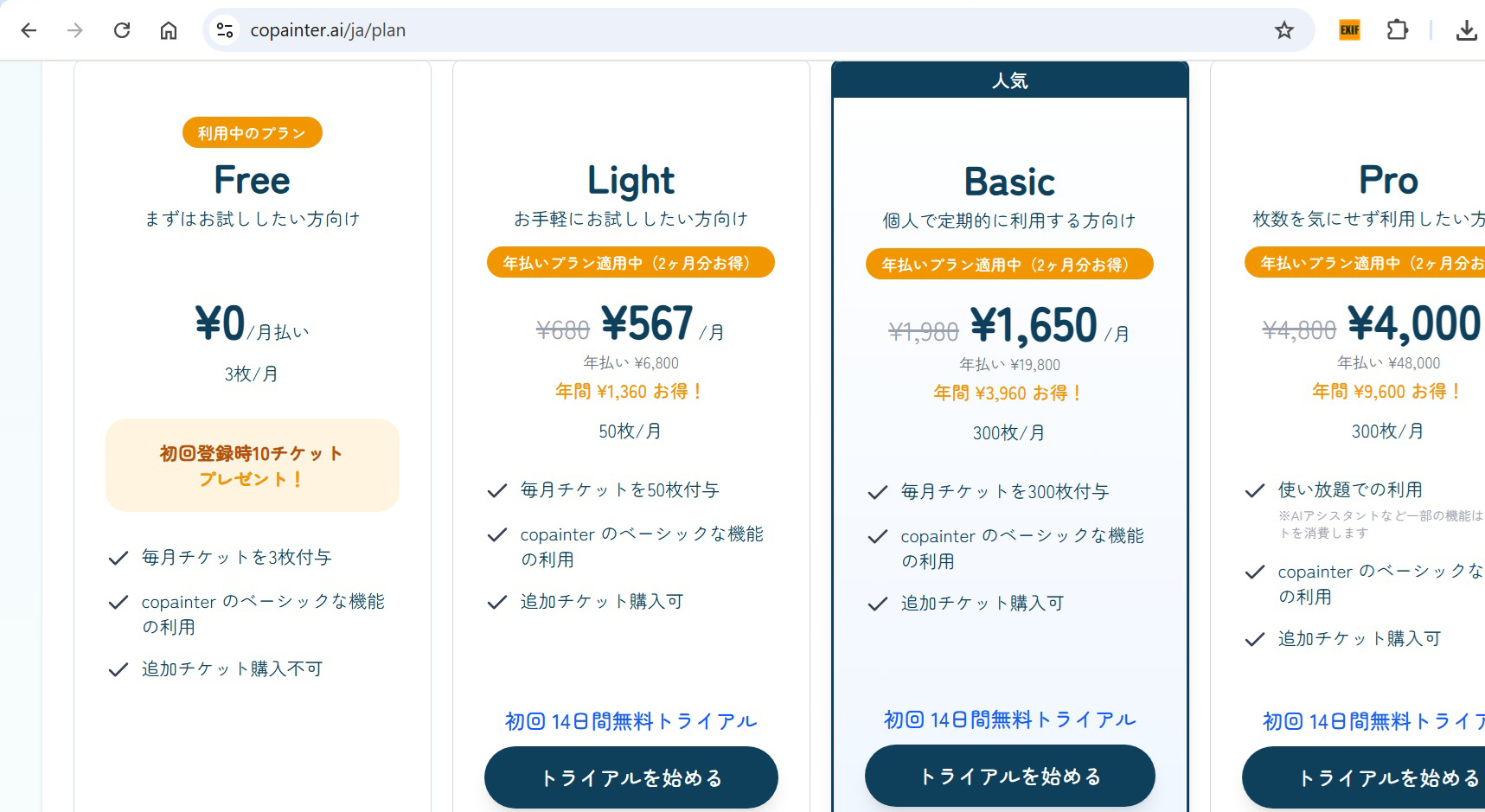This screenshot has width=1485, height=812.
Task: Click the Basic plan 14-day free trial text
Action: (1009, 719)
